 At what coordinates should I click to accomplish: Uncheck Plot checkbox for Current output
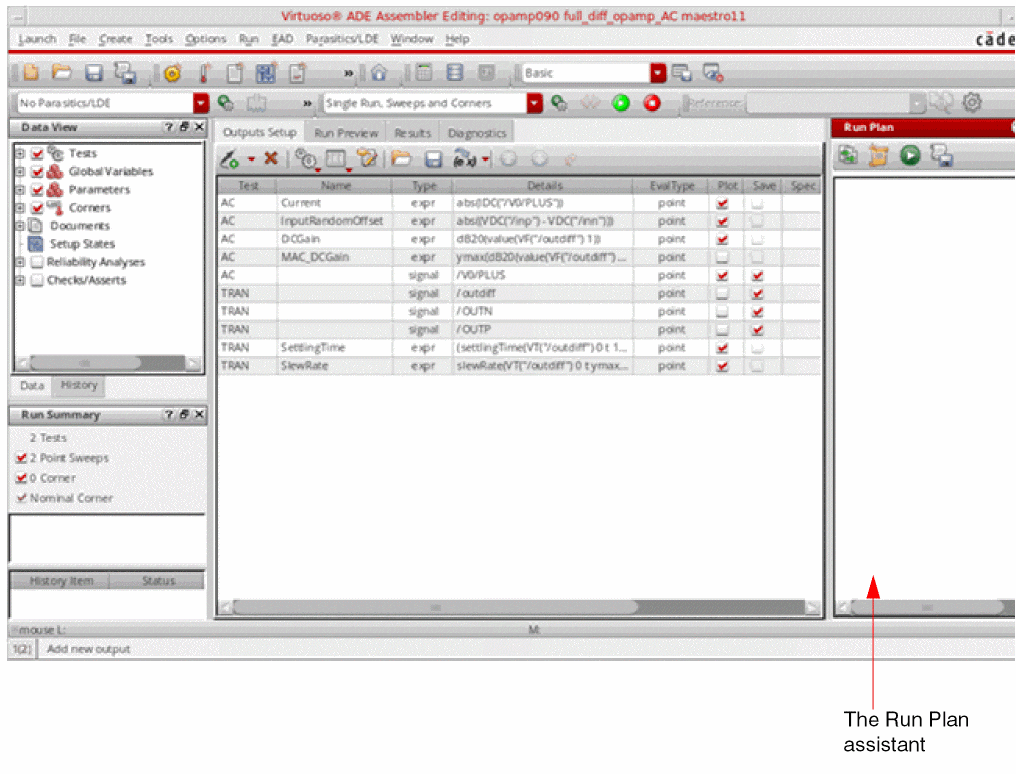[x=722, y=203]
